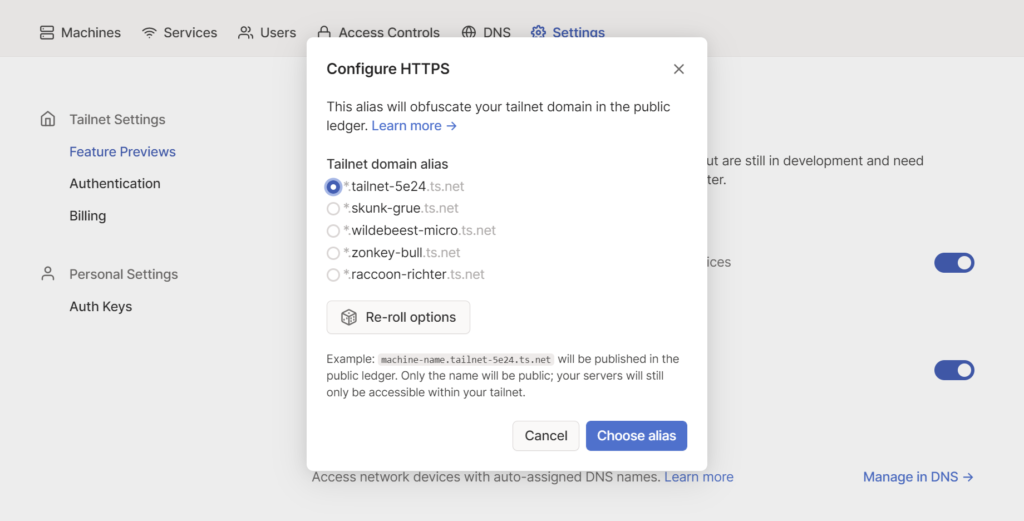This screenshot has width=1024, height=521.
Task: Open the Learn more link in the dialog
Action: 414,125
